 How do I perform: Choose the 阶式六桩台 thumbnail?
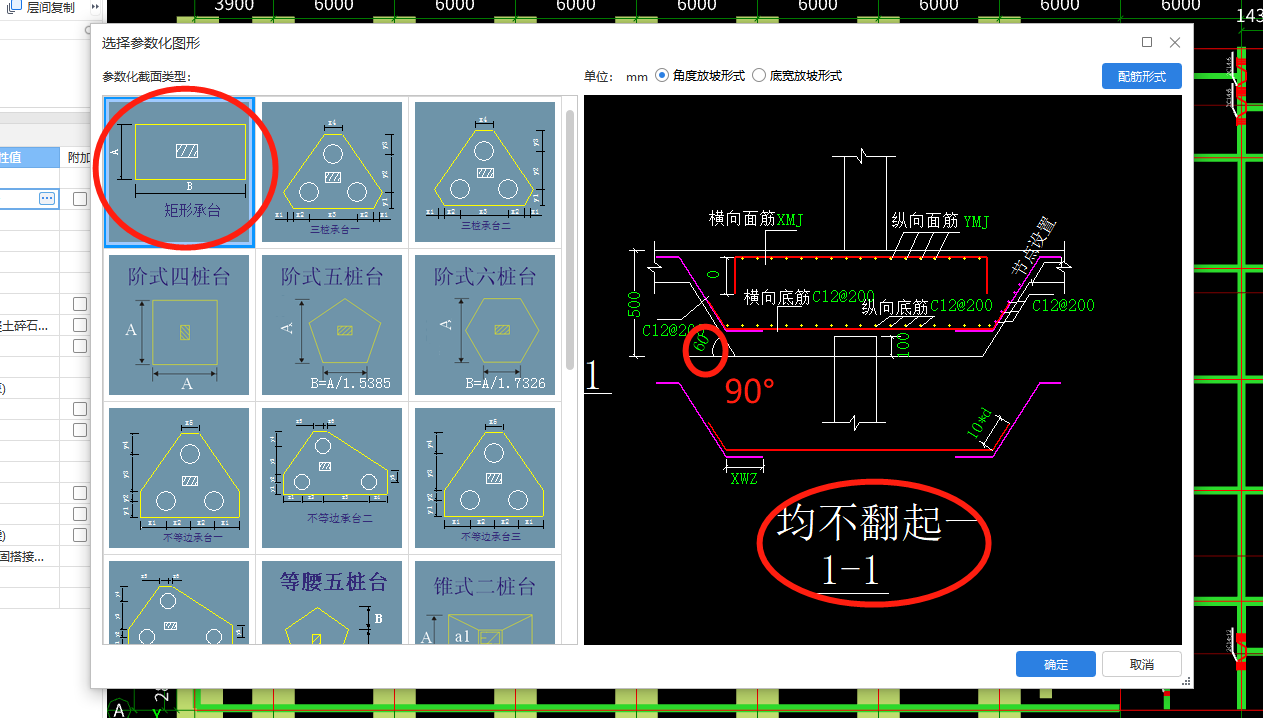[485, 325]
